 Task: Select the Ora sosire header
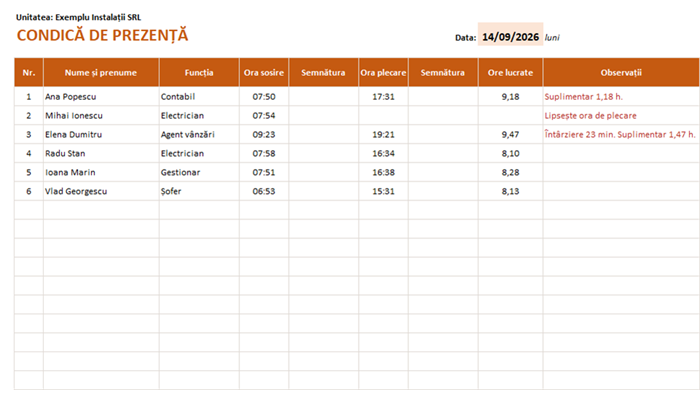point(264,72)
